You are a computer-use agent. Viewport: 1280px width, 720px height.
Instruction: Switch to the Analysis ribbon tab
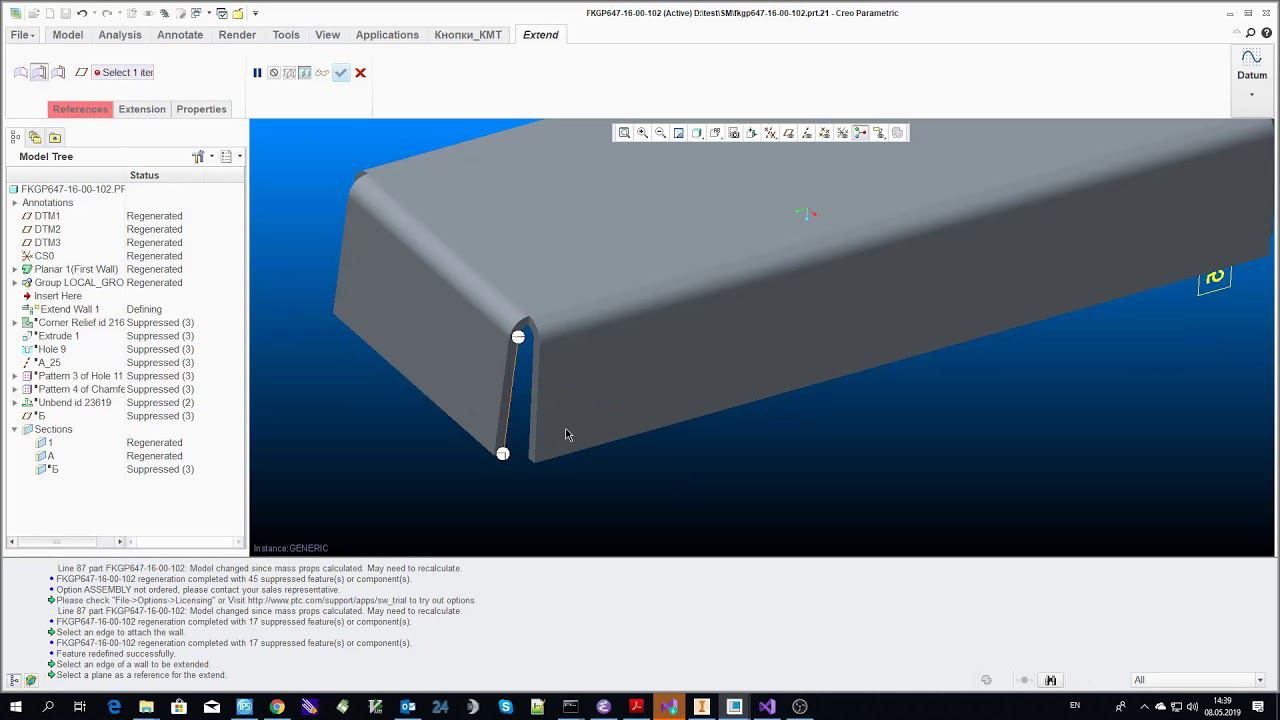point(120,35)
